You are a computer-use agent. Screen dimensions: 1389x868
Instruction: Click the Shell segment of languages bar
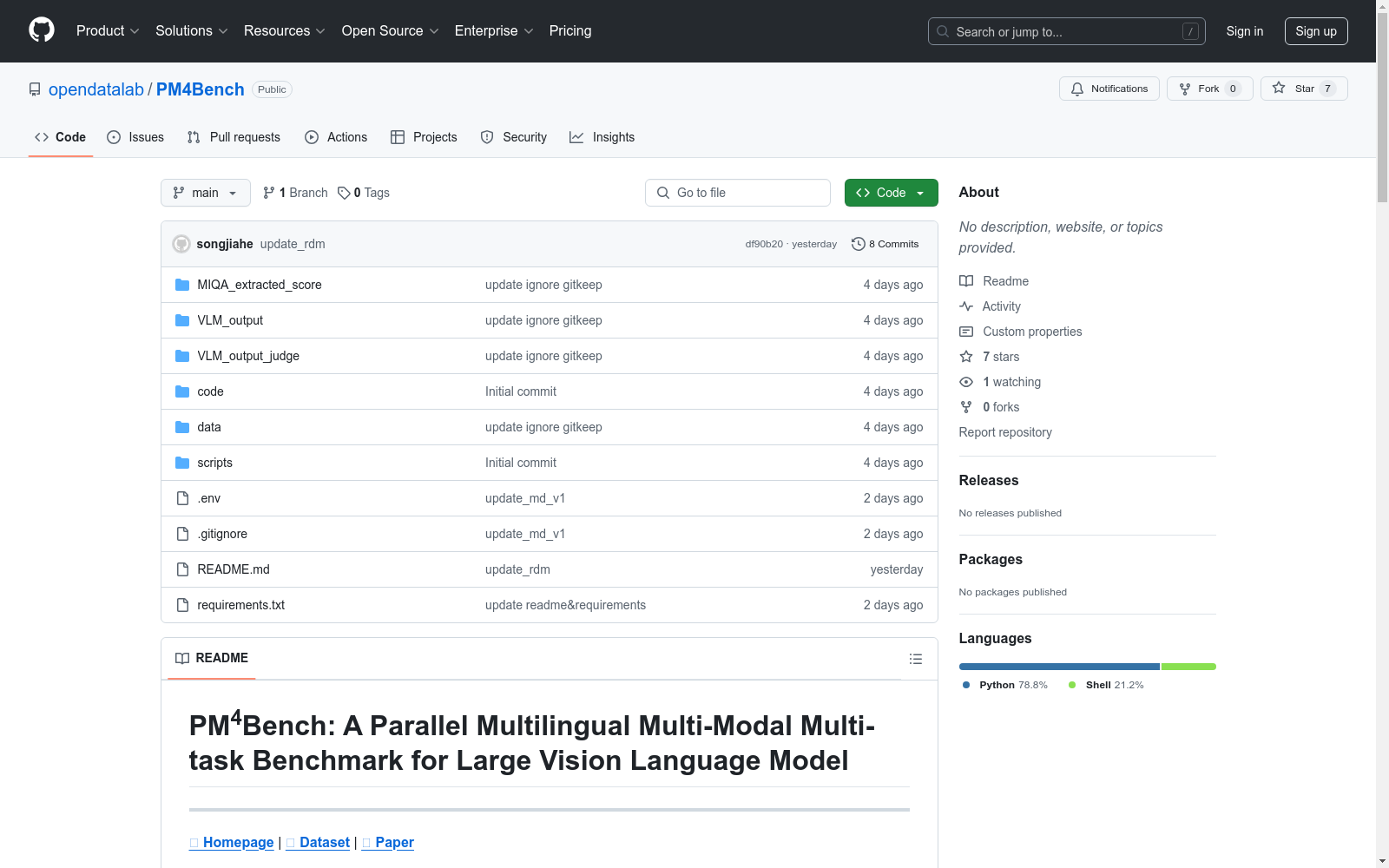tap(1188, 667)
